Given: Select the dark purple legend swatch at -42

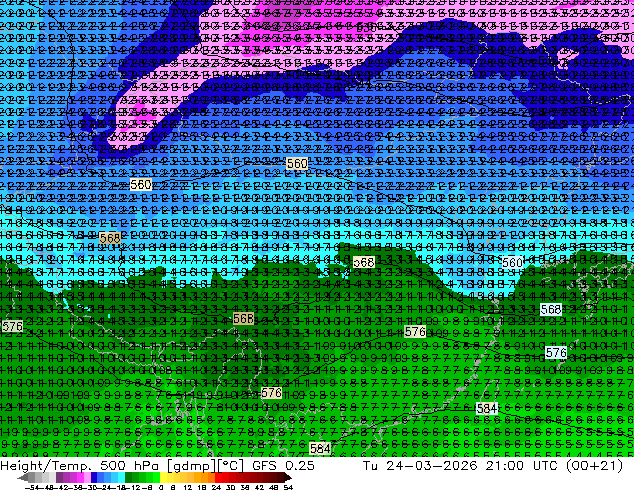Looking at the screenshot, I should click(59, 478).
